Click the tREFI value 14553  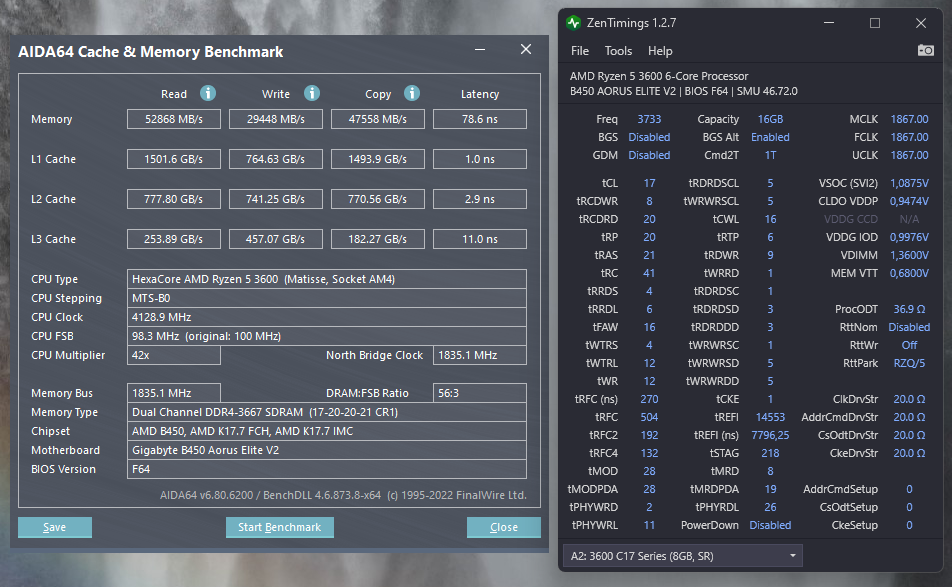[x=770, y=417]
